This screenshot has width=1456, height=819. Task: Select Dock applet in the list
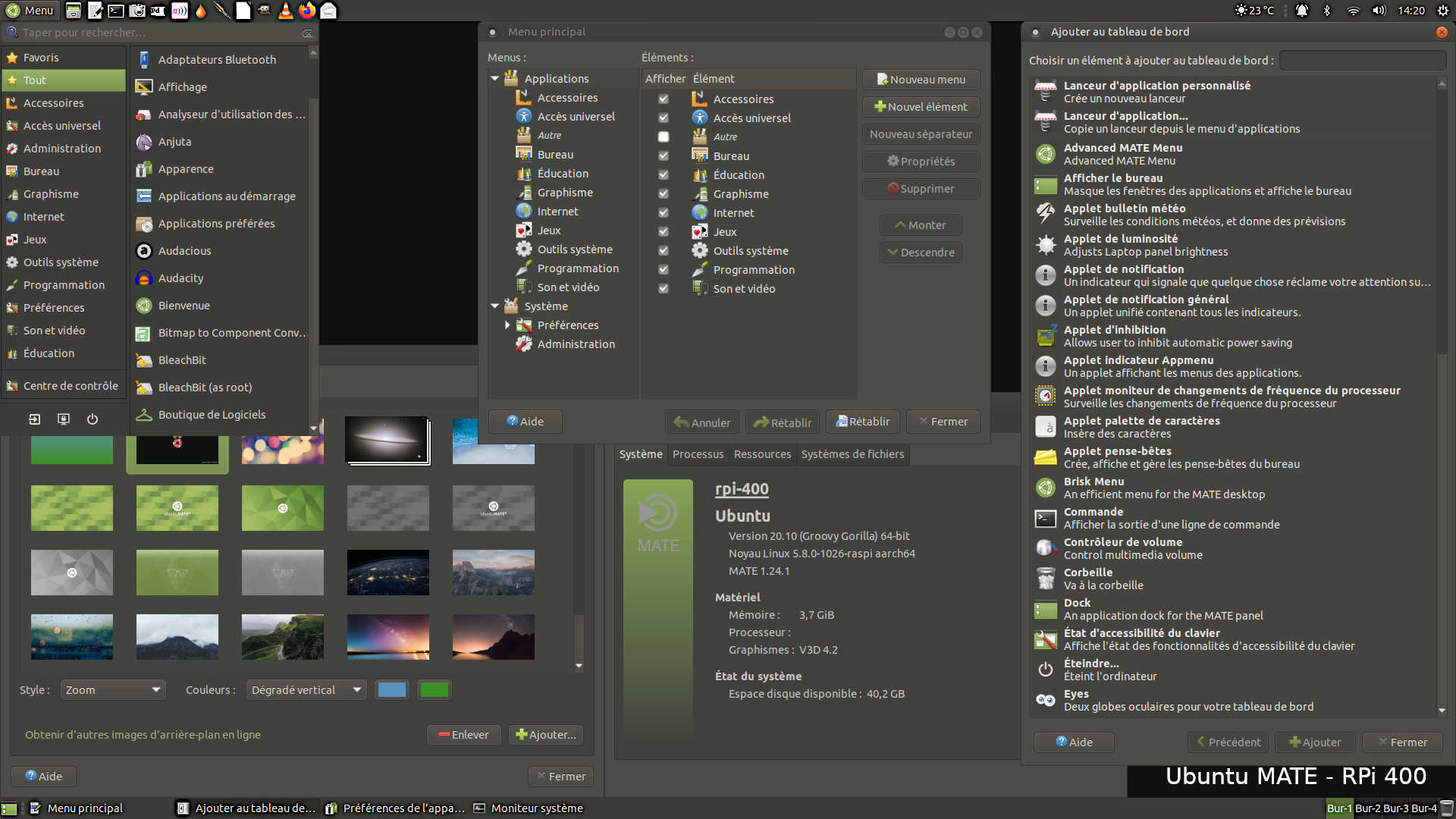click(1234, 609)
